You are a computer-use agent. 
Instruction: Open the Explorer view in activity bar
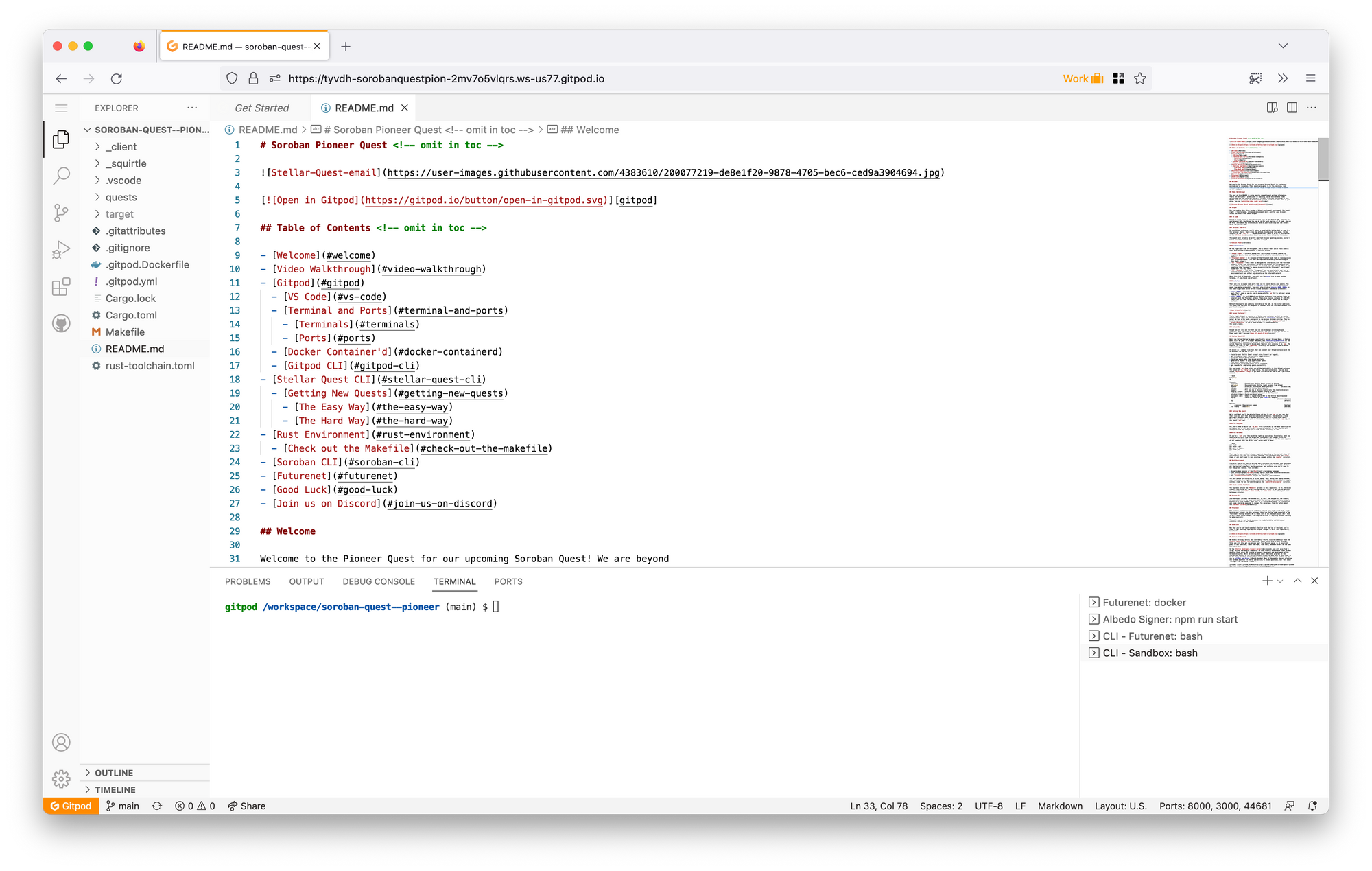click(61, 139)
